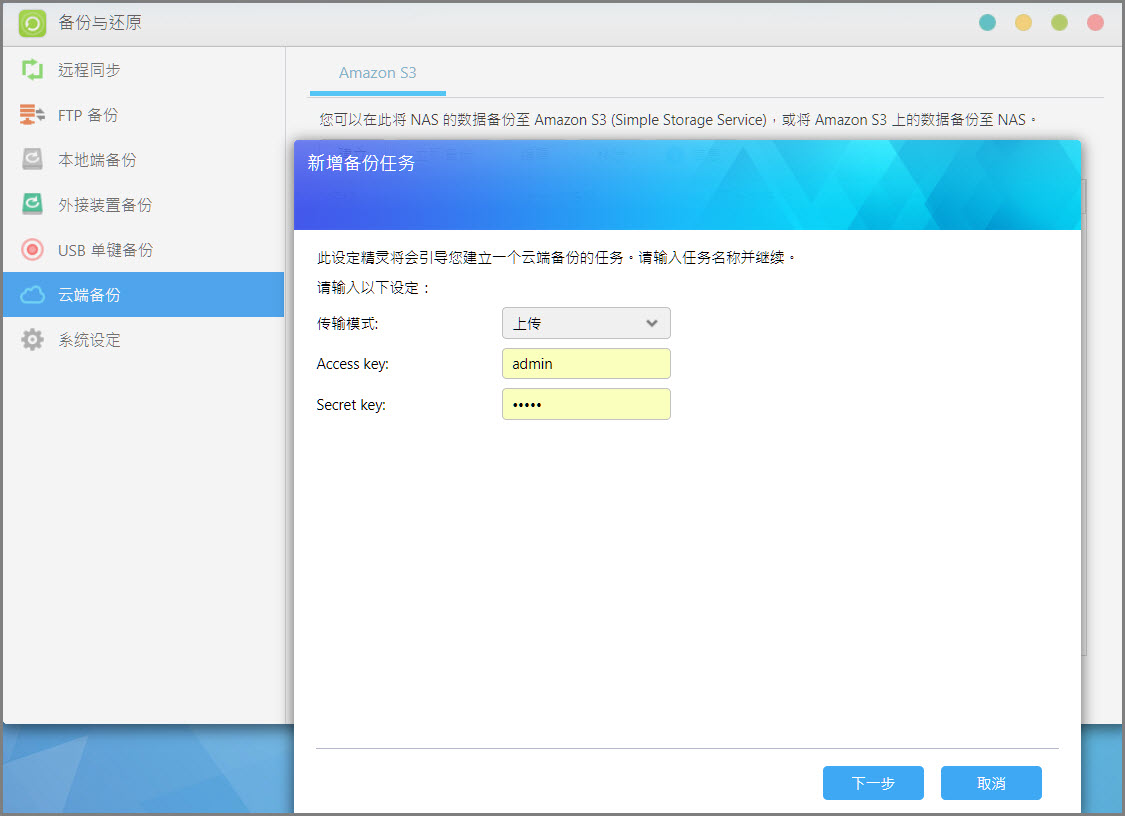Click the Secret key label

coord(351,405)
